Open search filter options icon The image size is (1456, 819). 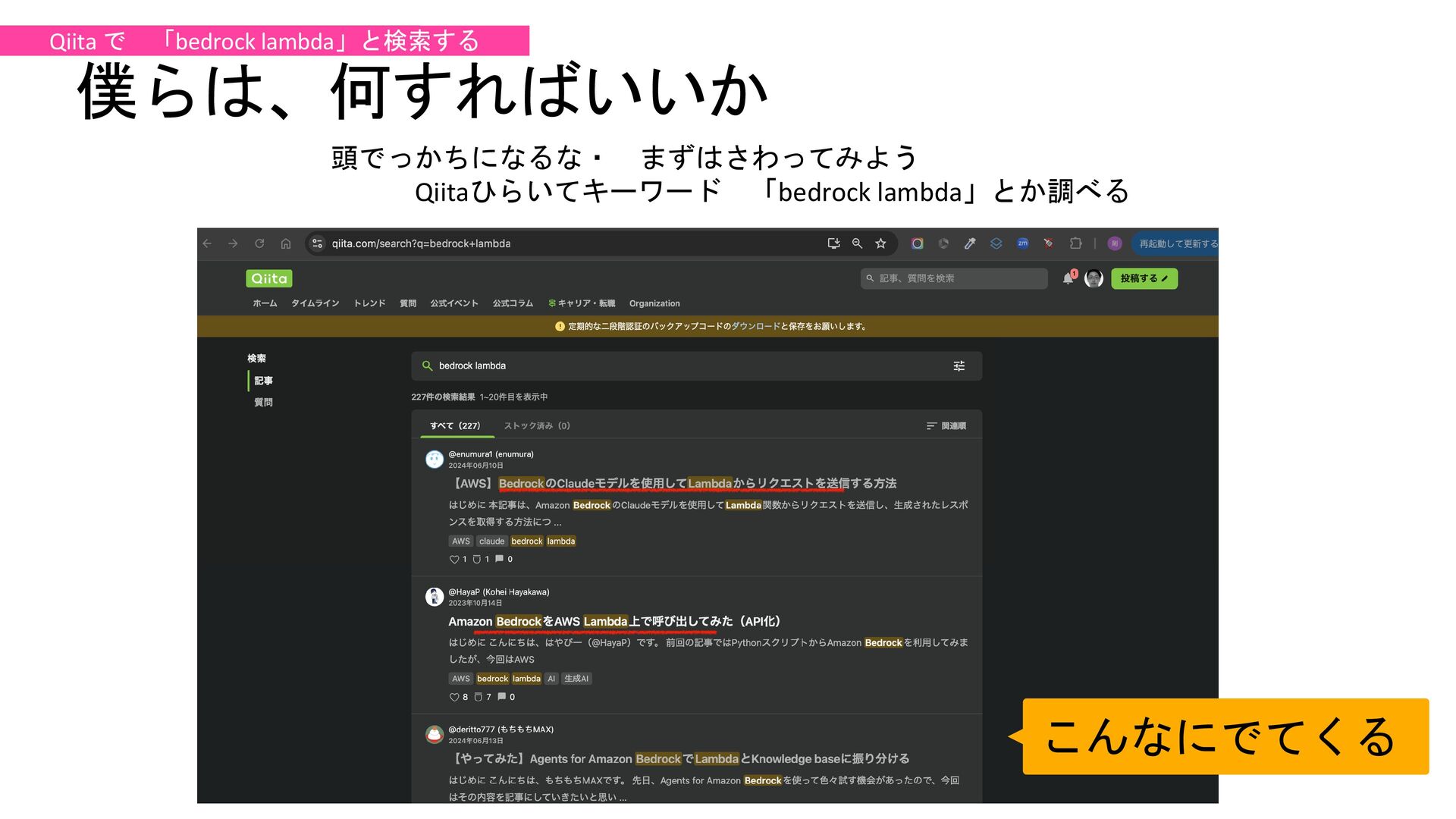point(959,366)
